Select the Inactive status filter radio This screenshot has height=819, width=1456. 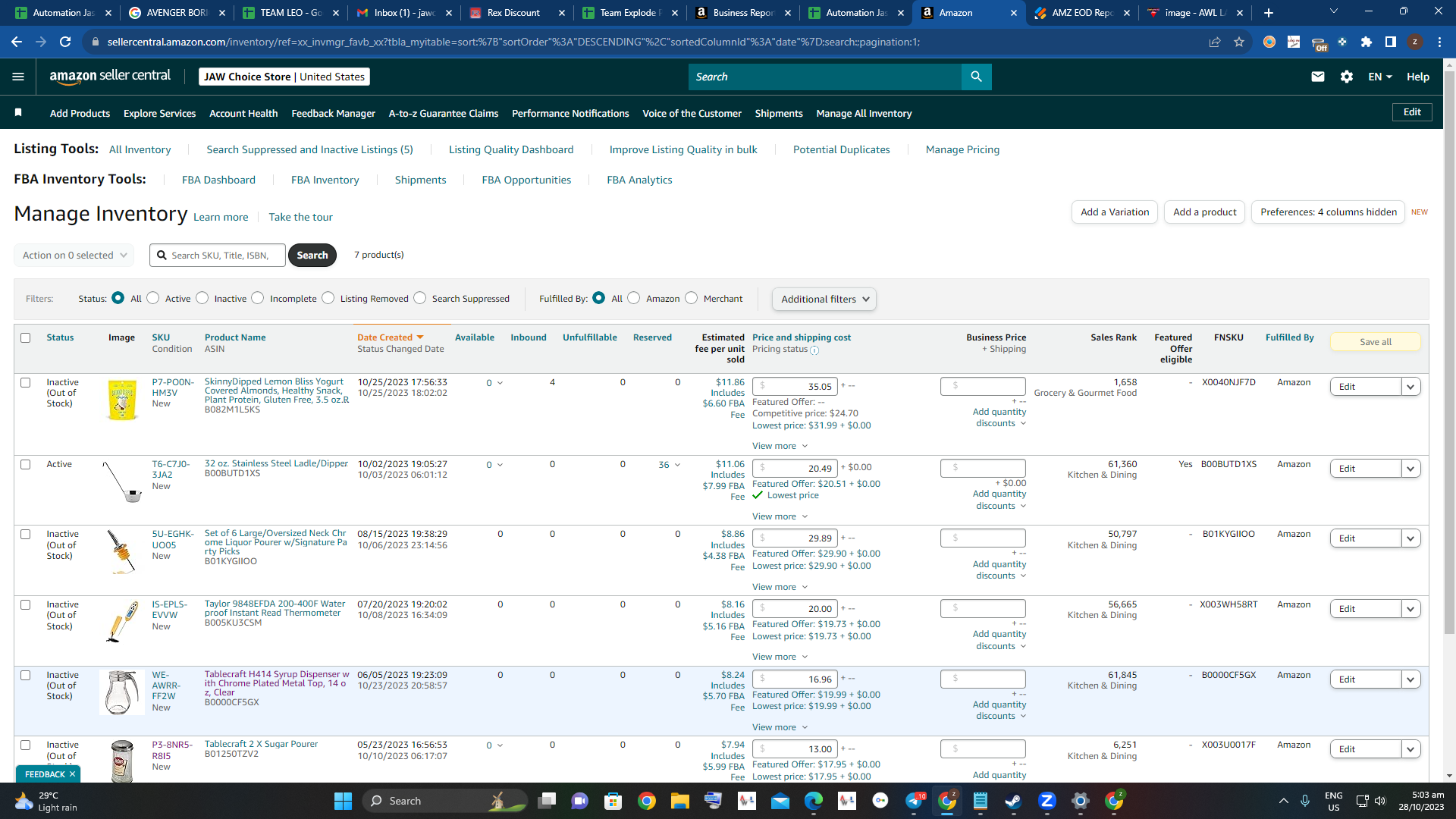coord(202,298)
